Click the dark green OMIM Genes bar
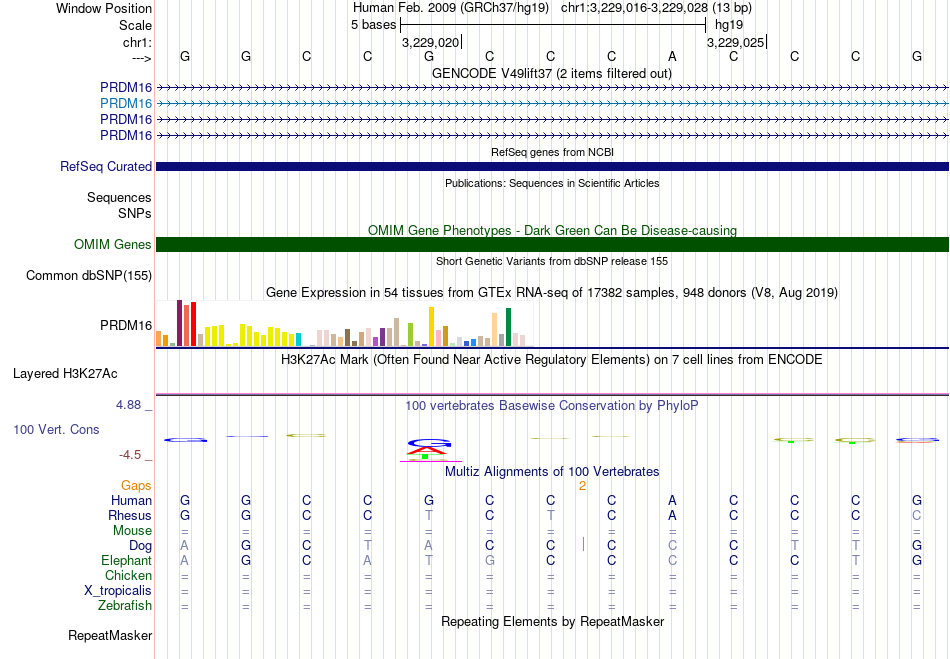Viewport: 950px width, 659px height. tap(553, 245)
